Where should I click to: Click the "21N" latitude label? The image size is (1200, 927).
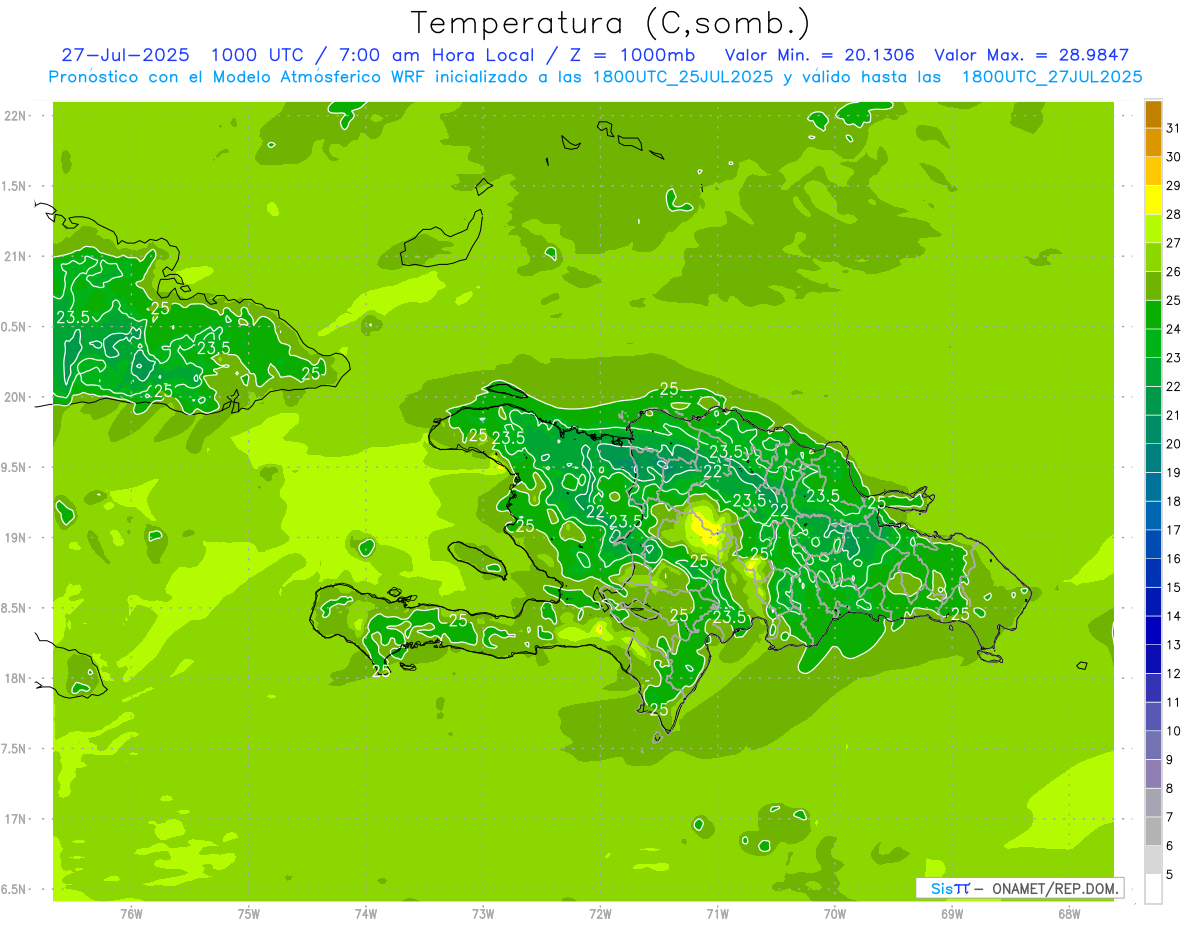tap(15, 256)
